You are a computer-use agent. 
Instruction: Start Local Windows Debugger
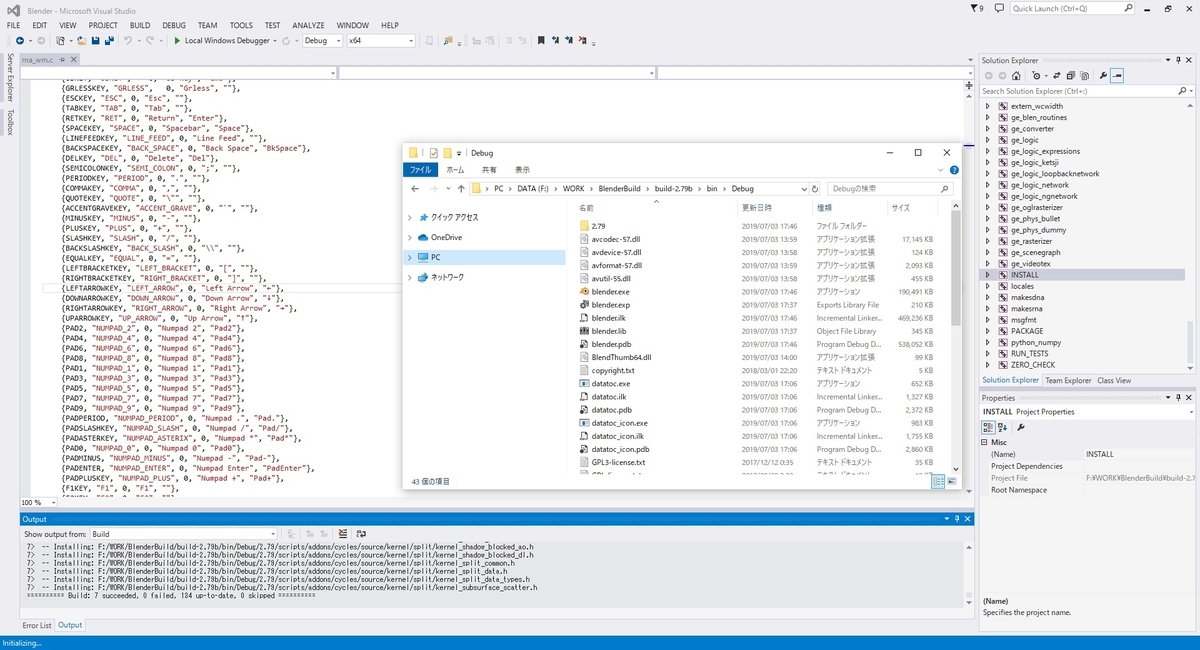[221, 41]
